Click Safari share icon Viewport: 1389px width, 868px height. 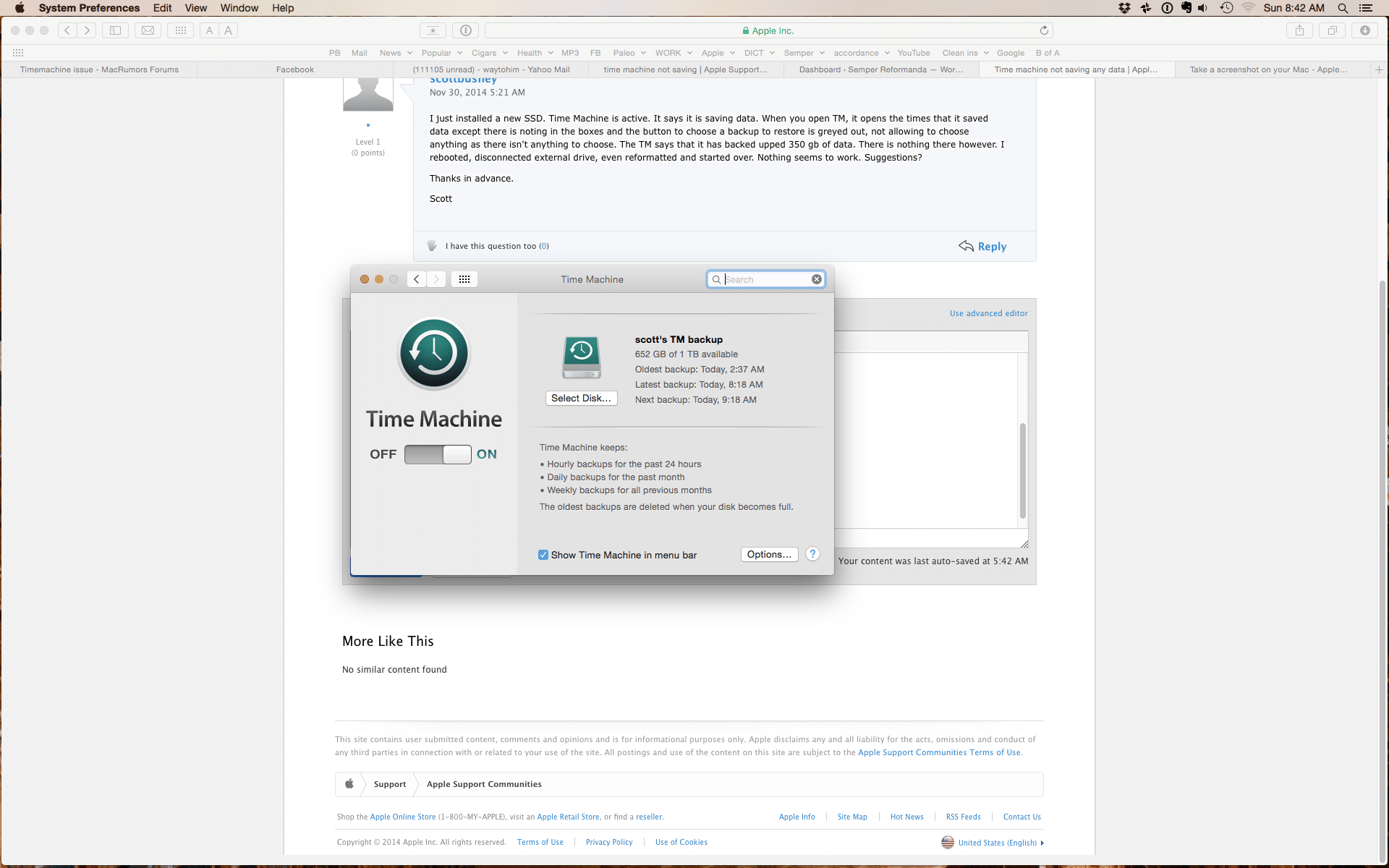(x=1299, y=30)
